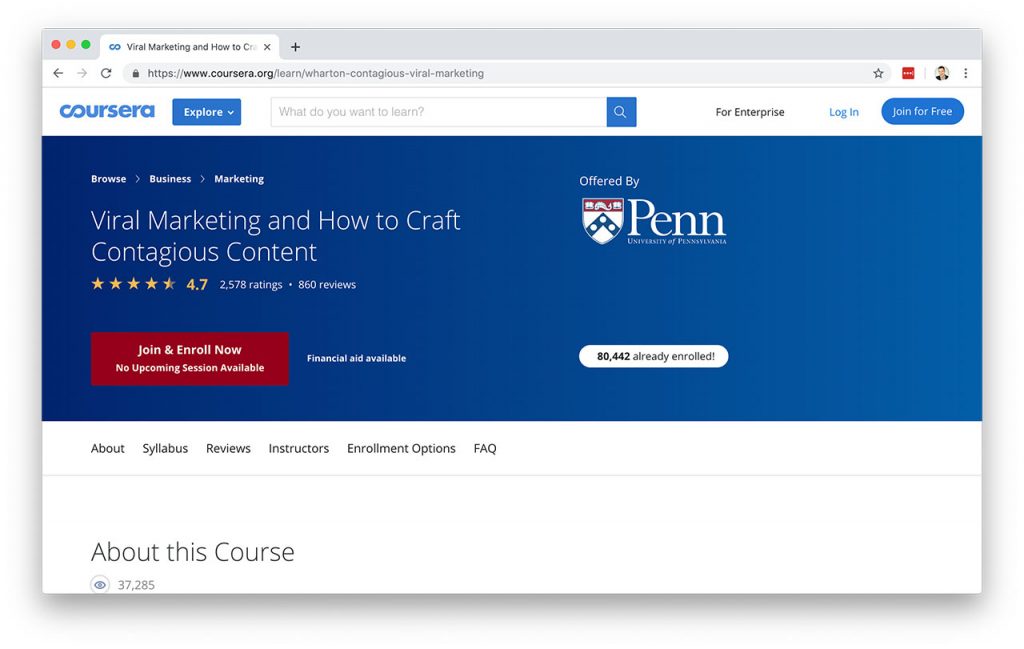The height and width of the screenshot is (649, 1024).
Task: Go to the Instructors section tab
Action: point(298,448)
